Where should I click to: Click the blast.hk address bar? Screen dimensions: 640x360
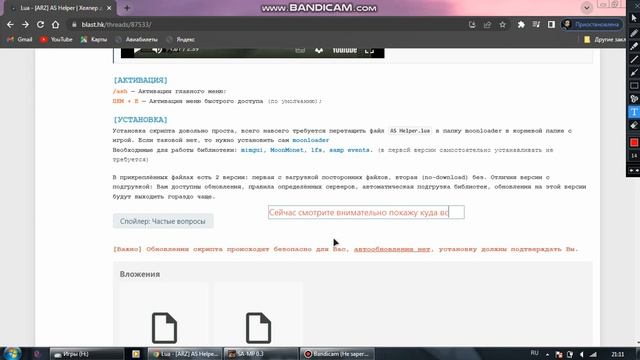pyautogui.click(x=265, y=24)
